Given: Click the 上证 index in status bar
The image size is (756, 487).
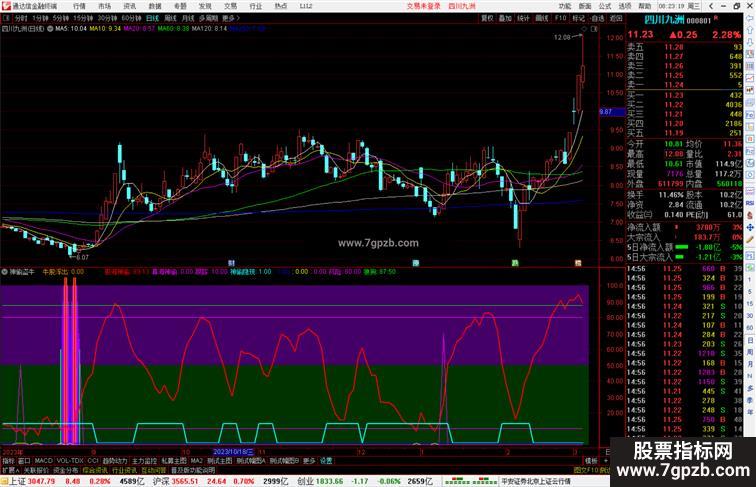Looking at the screenshot, I should [x=17, y=481].
